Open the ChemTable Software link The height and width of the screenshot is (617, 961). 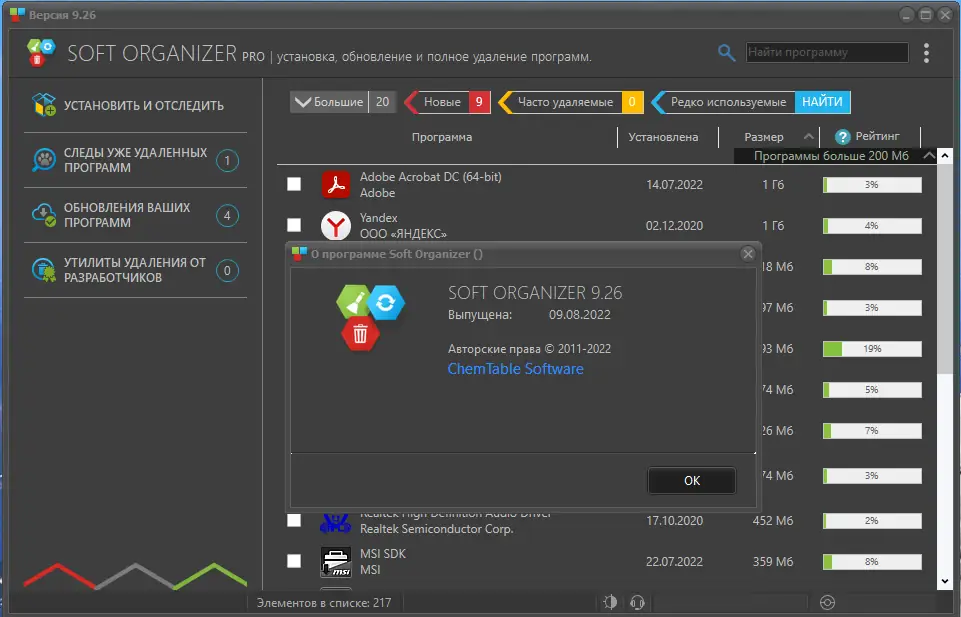coord(515,369)
